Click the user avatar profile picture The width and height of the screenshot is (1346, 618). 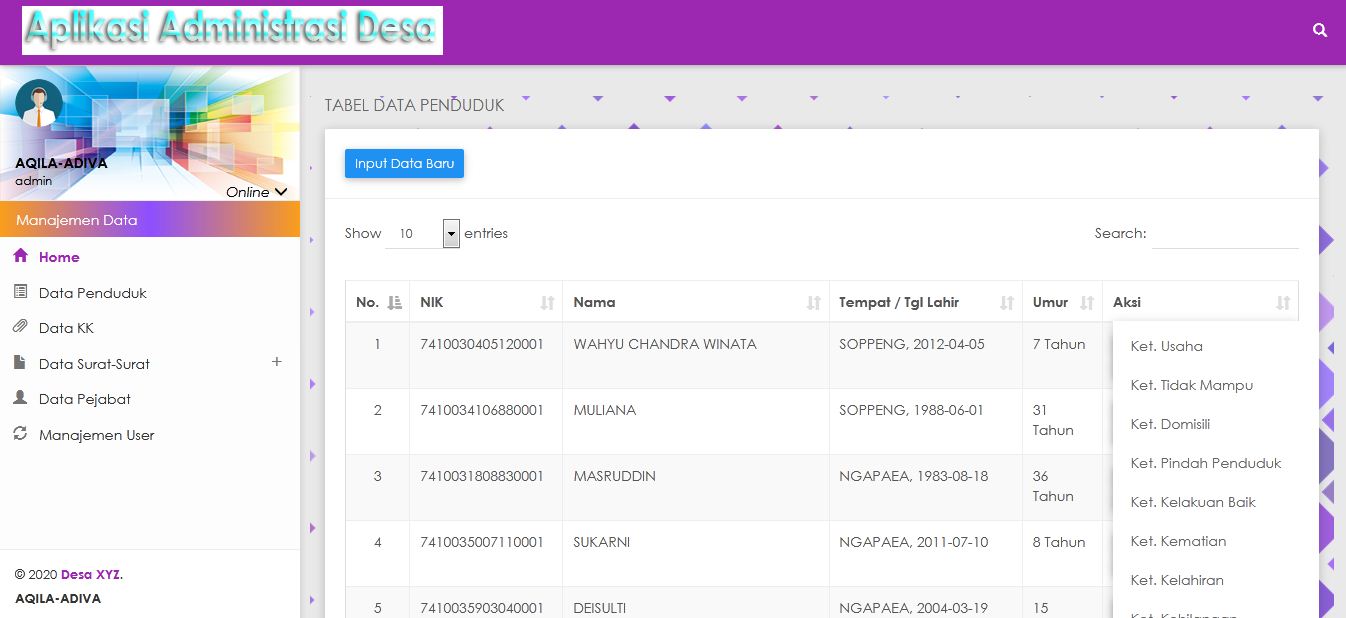tap(40, 104)
